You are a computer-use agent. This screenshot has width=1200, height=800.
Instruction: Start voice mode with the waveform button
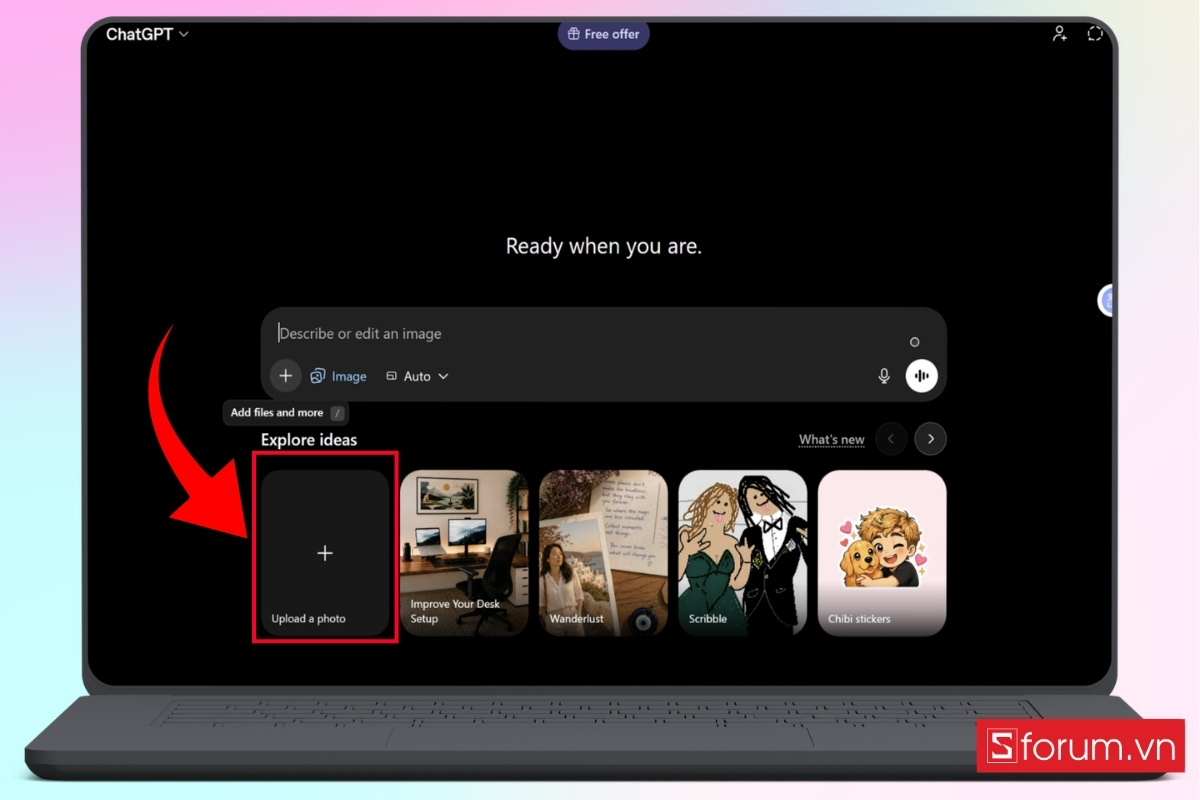[922, 376]
